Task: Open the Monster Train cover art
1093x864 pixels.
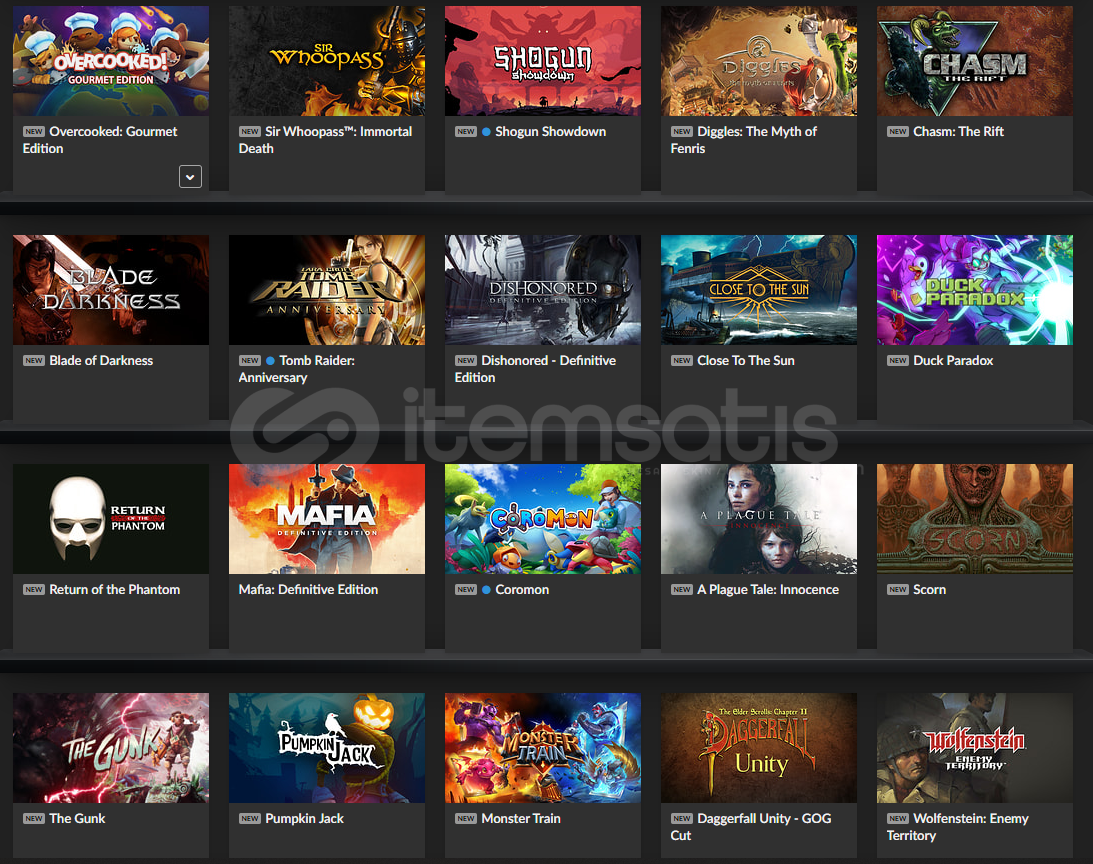Action: point(543,748)
